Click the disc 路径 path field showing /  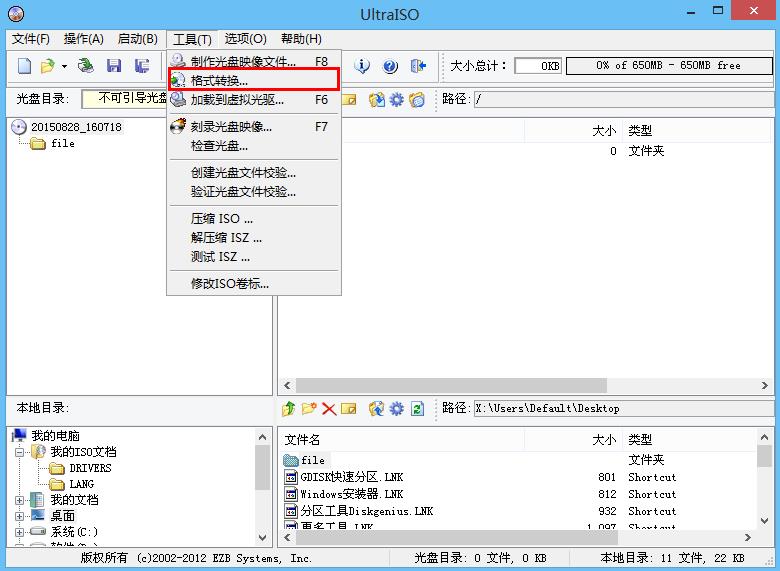click(x=624, y=99)
